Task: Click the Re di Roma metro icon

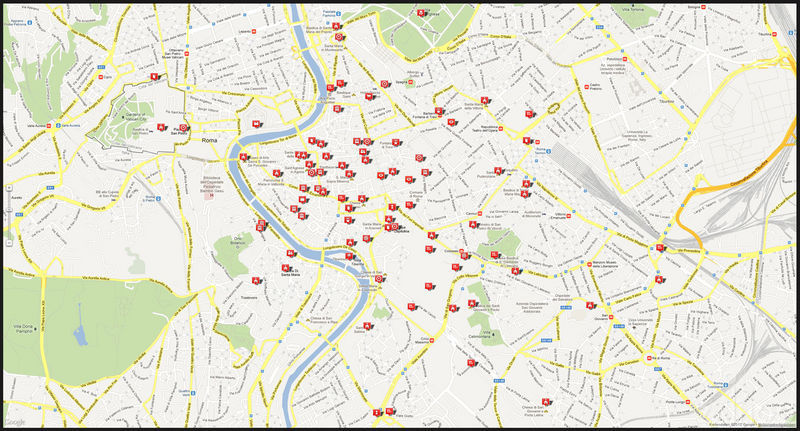Action: 649,358
